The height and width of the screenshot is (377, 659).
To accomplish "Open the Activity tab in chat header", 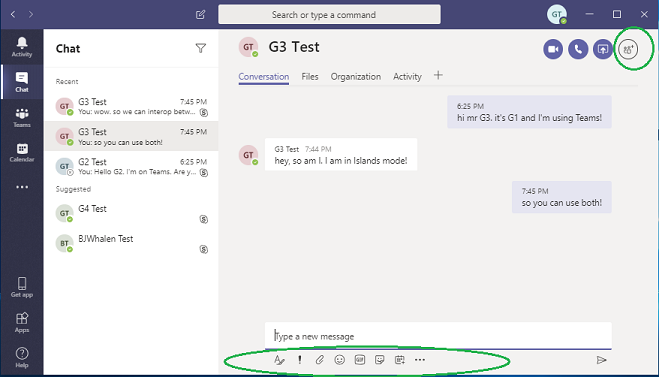I will 407,76.
